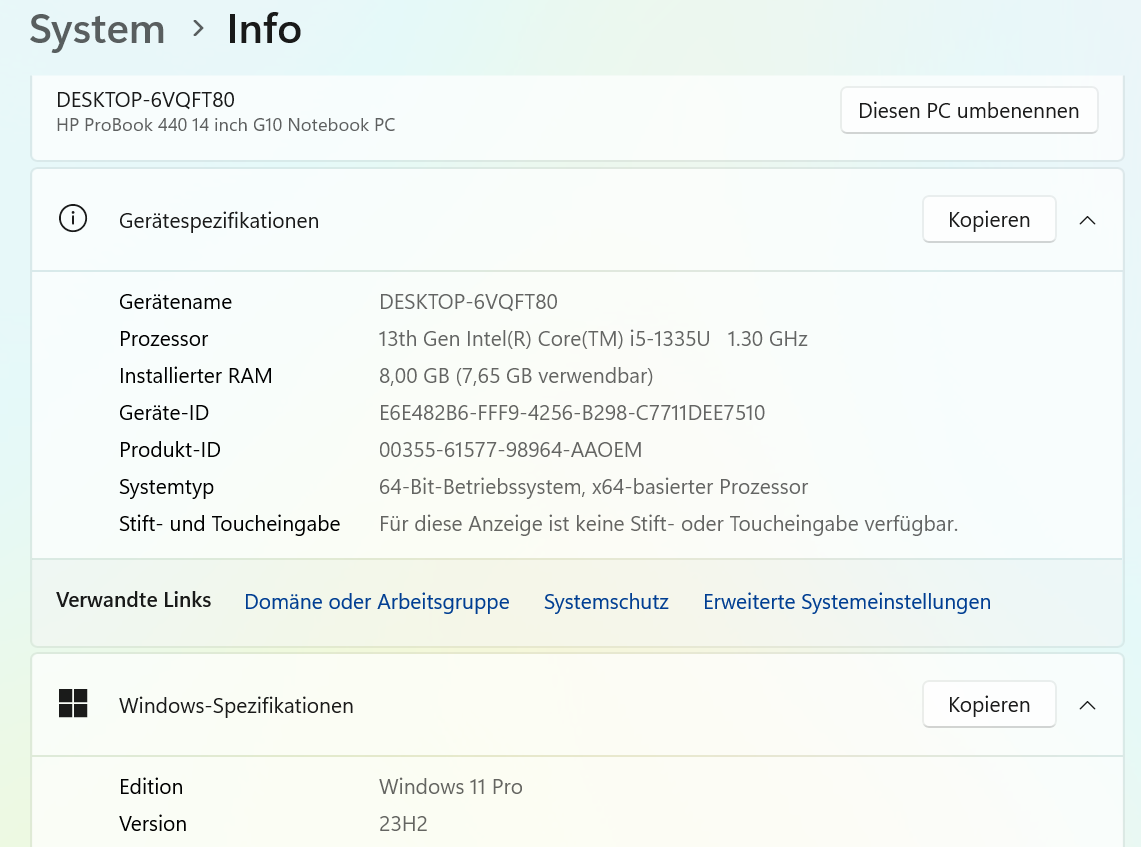Click the Produkt-ID label
The height and width of the screenshot is (847, 1141).
click(170, 450)
